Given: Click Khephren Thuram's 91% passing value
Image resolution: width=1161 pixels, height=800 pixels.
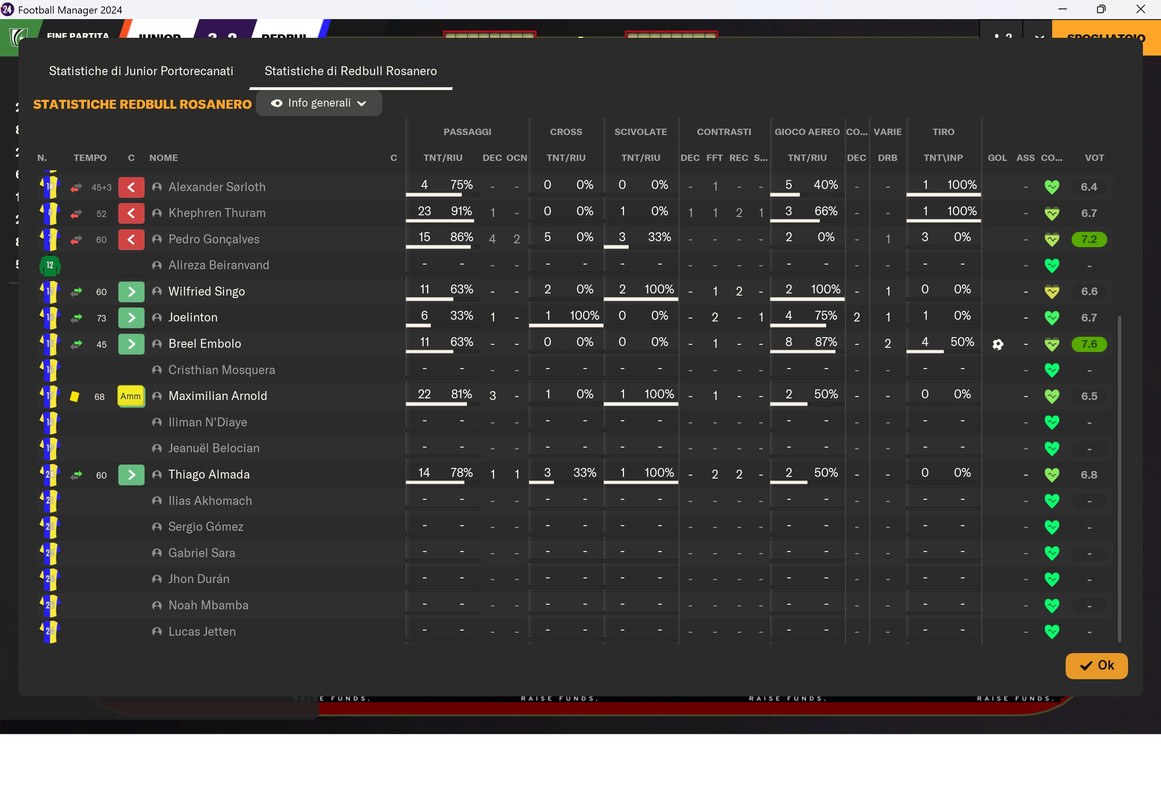Looking at the screenshot, I should pyautogui.click(x=461, y=211).
